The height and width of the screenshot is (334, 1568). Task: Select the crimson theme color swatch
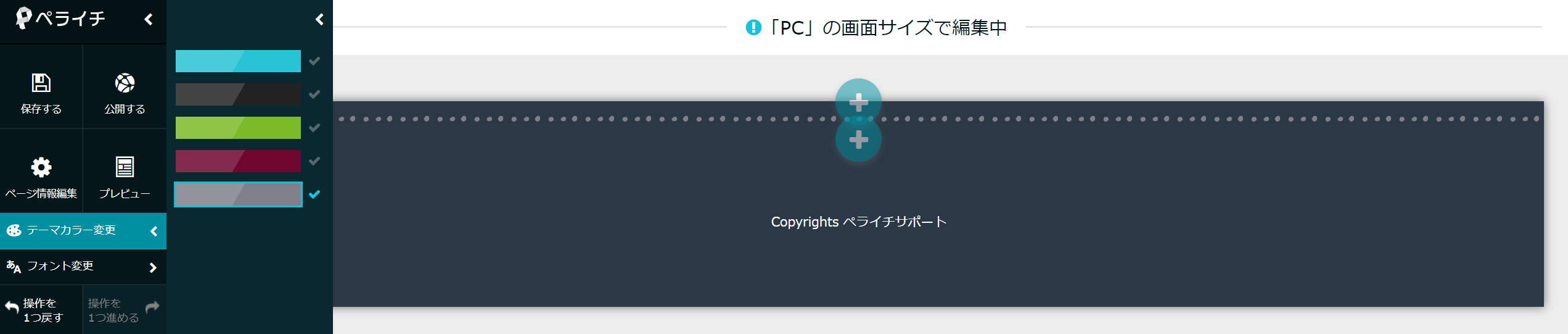tap(238, 161)
